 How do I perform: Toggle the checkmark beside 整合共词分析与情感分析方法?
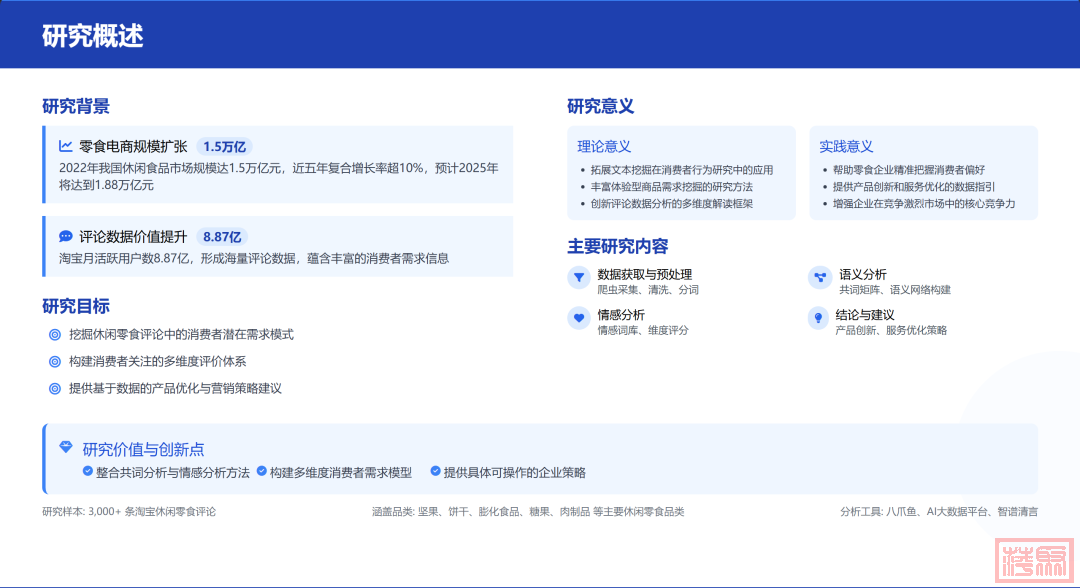(x=88, y=471)
